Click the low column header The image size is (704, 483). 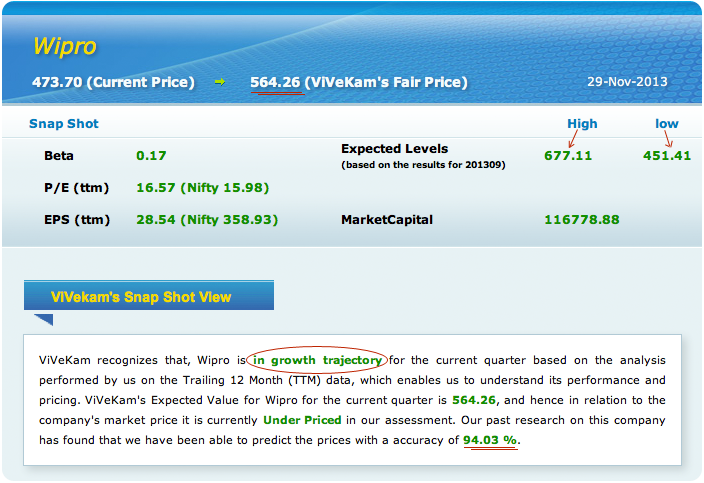[667, 123]
